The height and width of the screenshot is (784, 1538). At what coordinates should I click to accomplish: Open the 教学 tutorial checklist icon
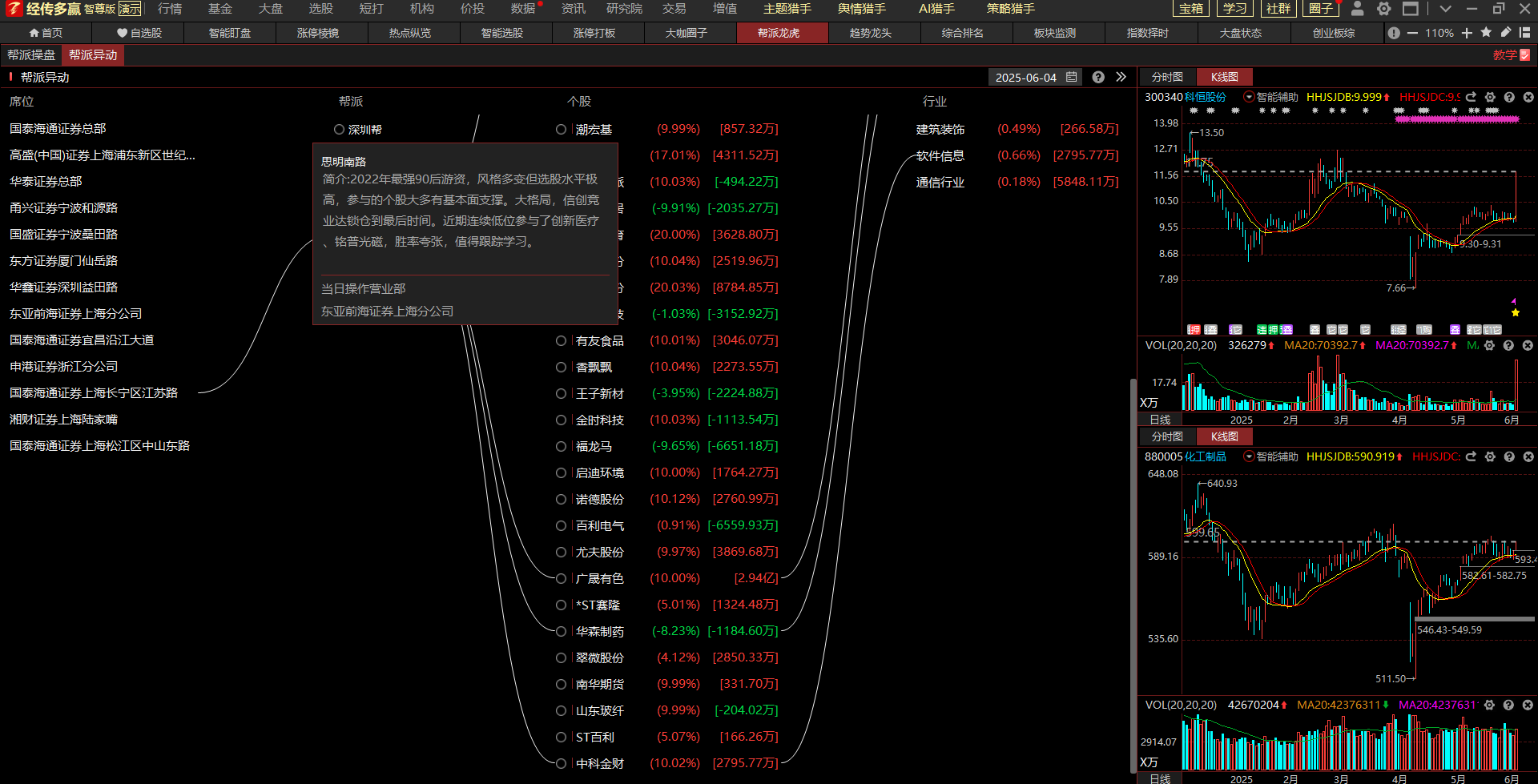tap(1524, 55)
